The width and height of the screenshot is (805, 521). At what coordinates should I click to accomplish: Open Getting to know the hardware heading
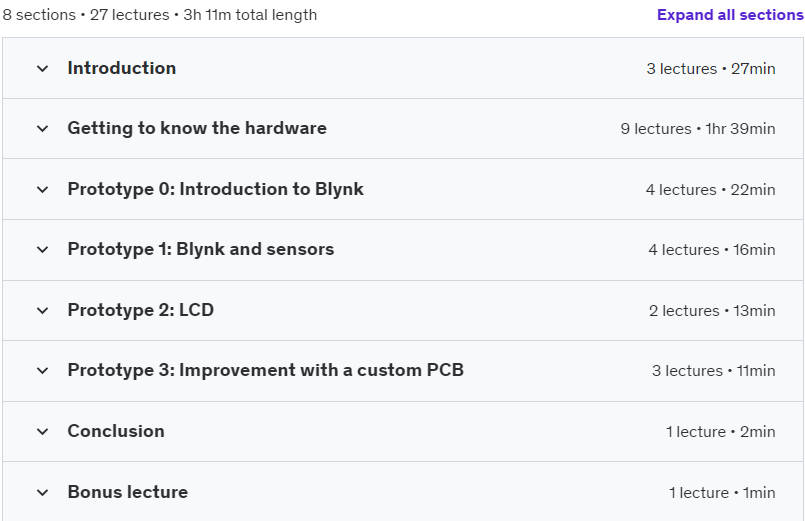(197, 128)
